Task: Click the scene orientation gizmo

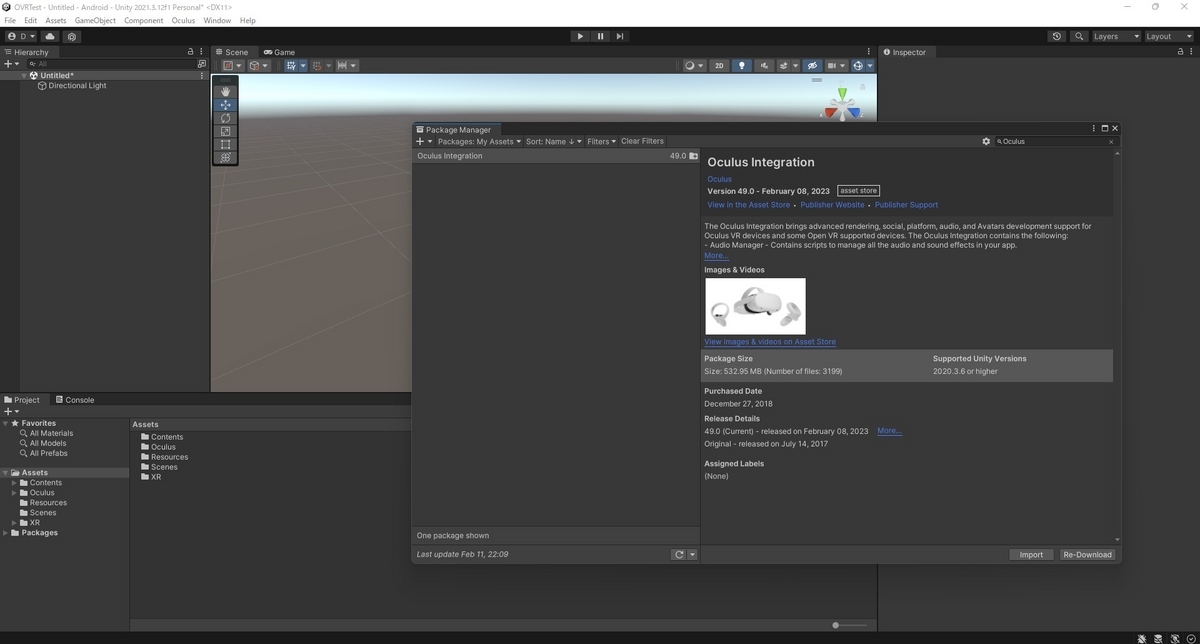Action: [x=842, y=105]
